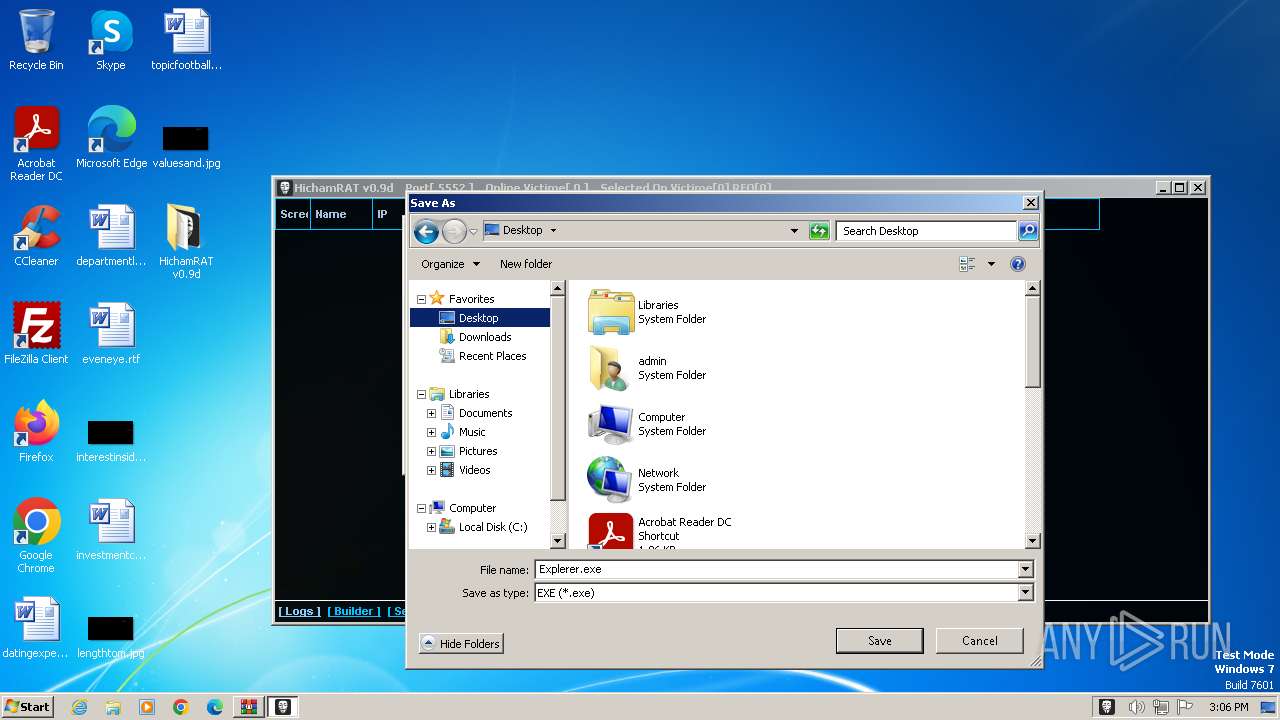
Task: Expand the Local Disk (C:) node
Action: 431,527
